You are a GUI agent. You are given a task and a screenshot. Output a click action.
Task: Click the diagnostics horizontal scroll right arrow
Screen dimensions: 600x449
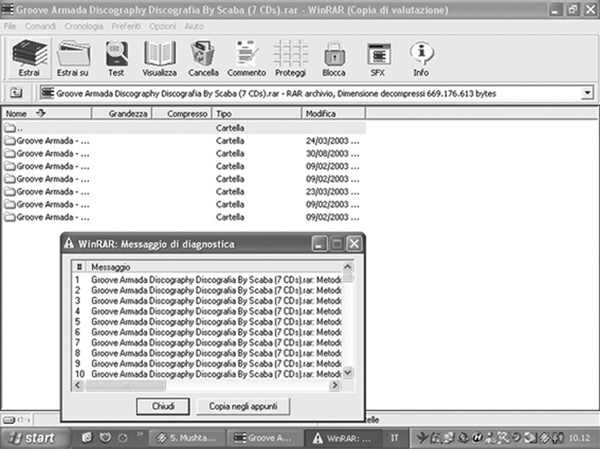335,385
